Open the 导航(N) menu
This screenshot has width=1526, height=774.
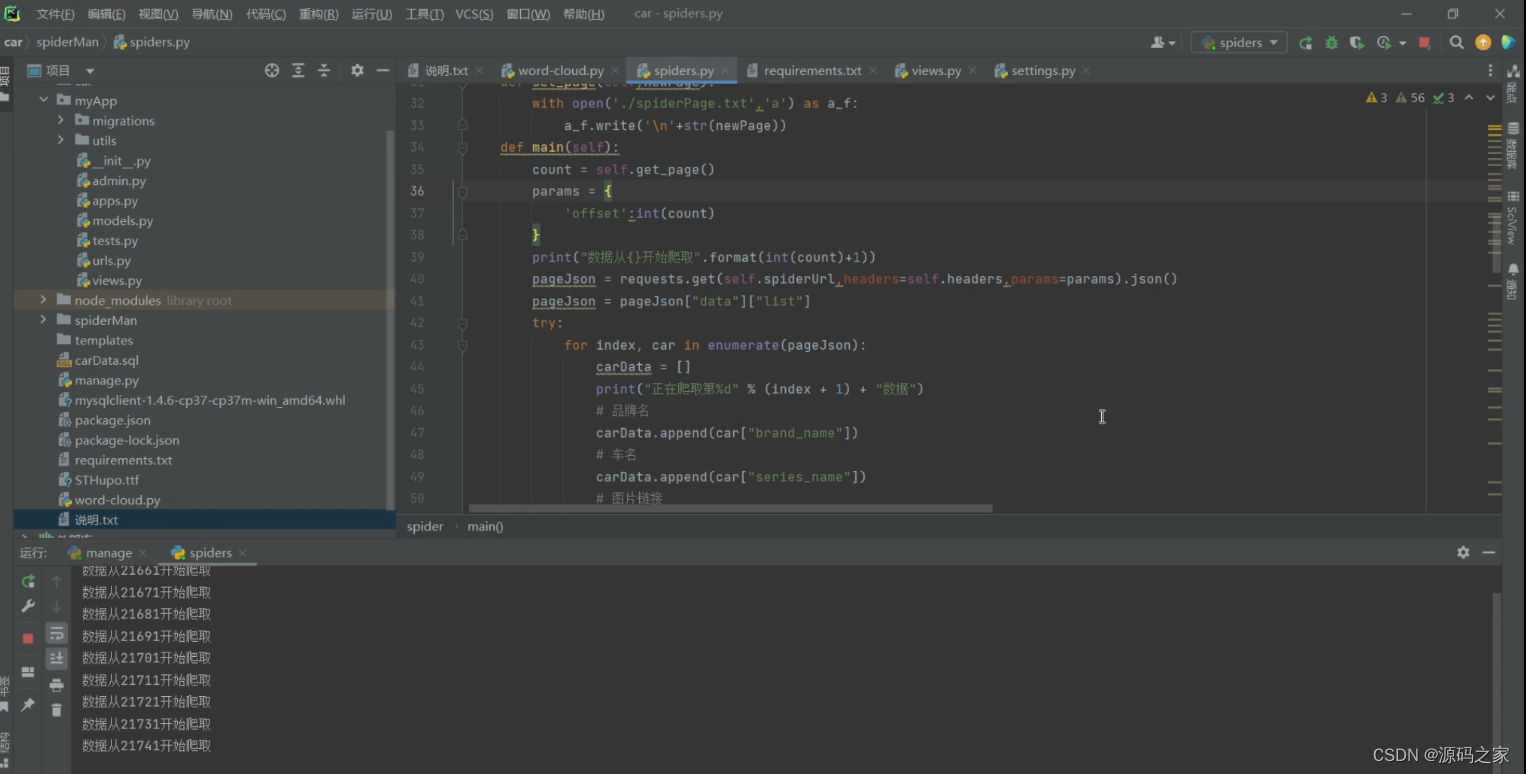212,14
